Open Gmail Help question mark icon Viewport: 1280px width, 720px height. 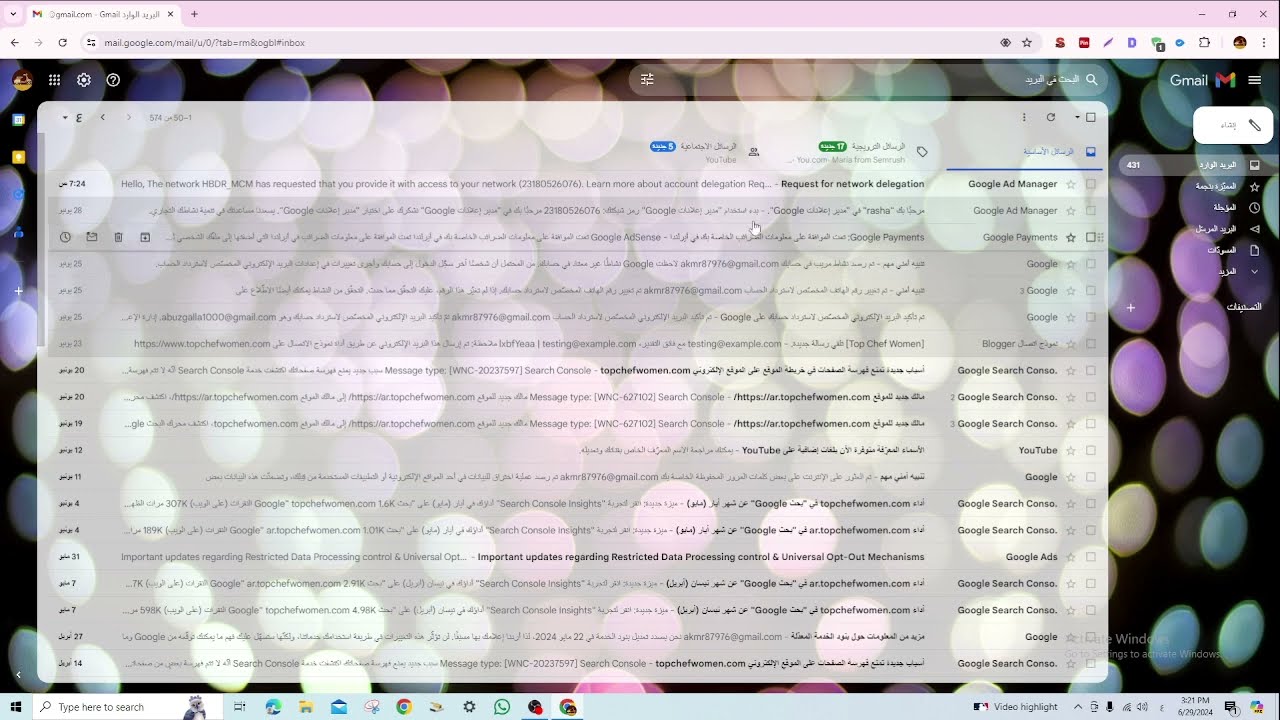(113, 80)
